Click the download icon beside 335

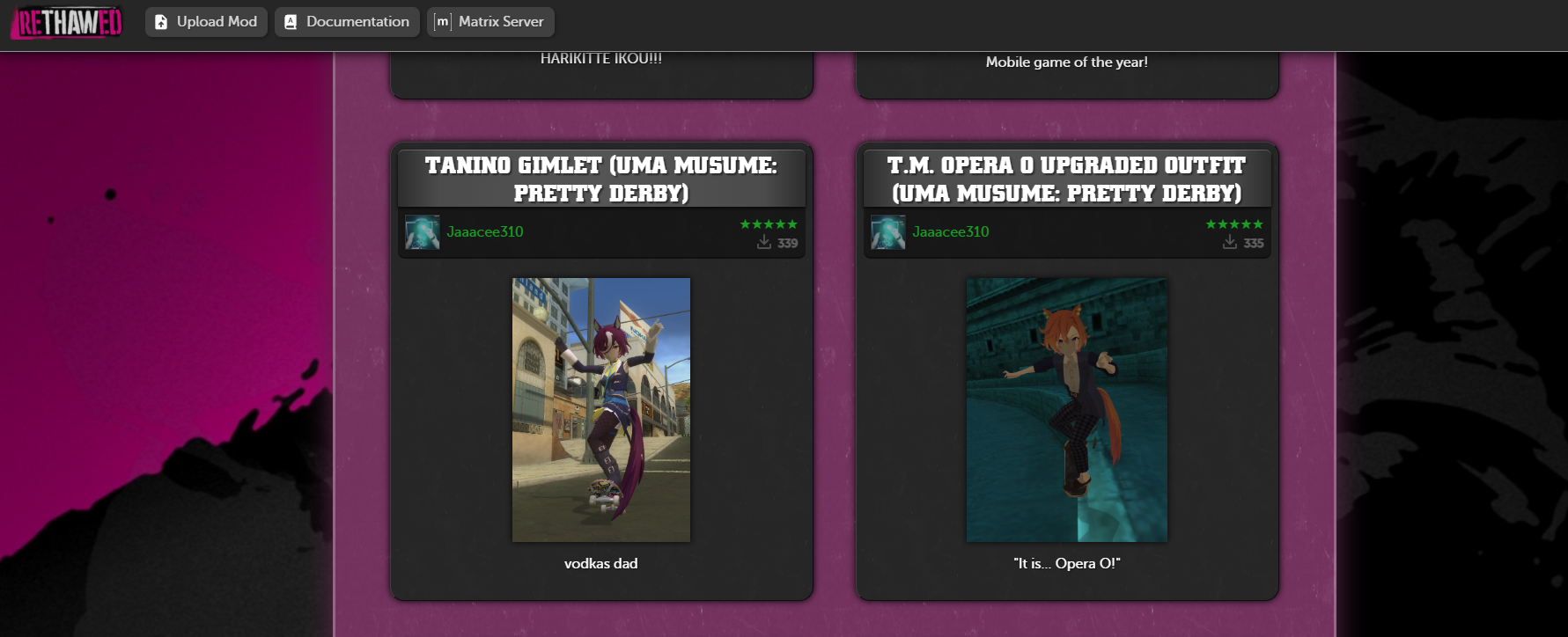click(1230, 242)
